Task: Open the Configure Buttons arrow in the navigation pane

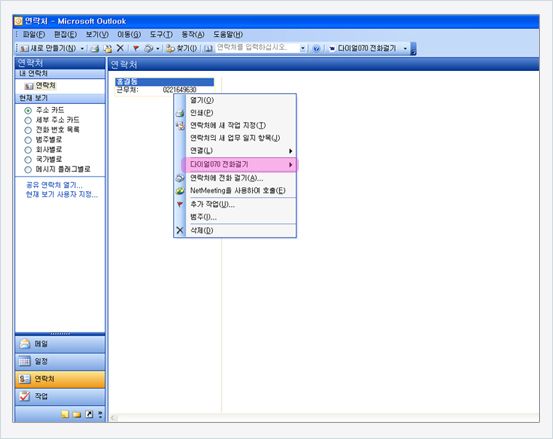Action: coord(101,415)
